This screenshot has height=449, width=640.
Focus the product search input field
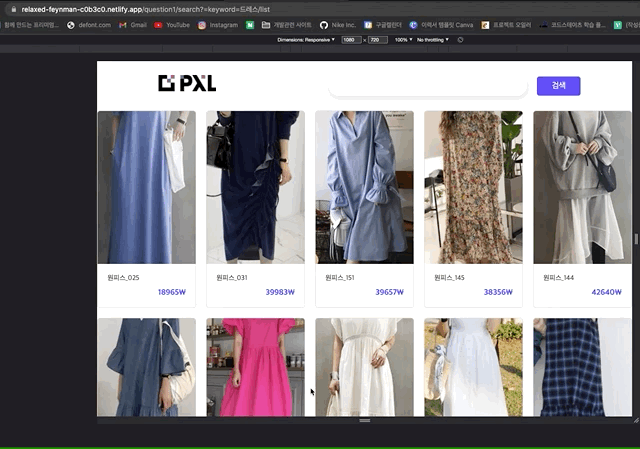[x=427, y=87]
